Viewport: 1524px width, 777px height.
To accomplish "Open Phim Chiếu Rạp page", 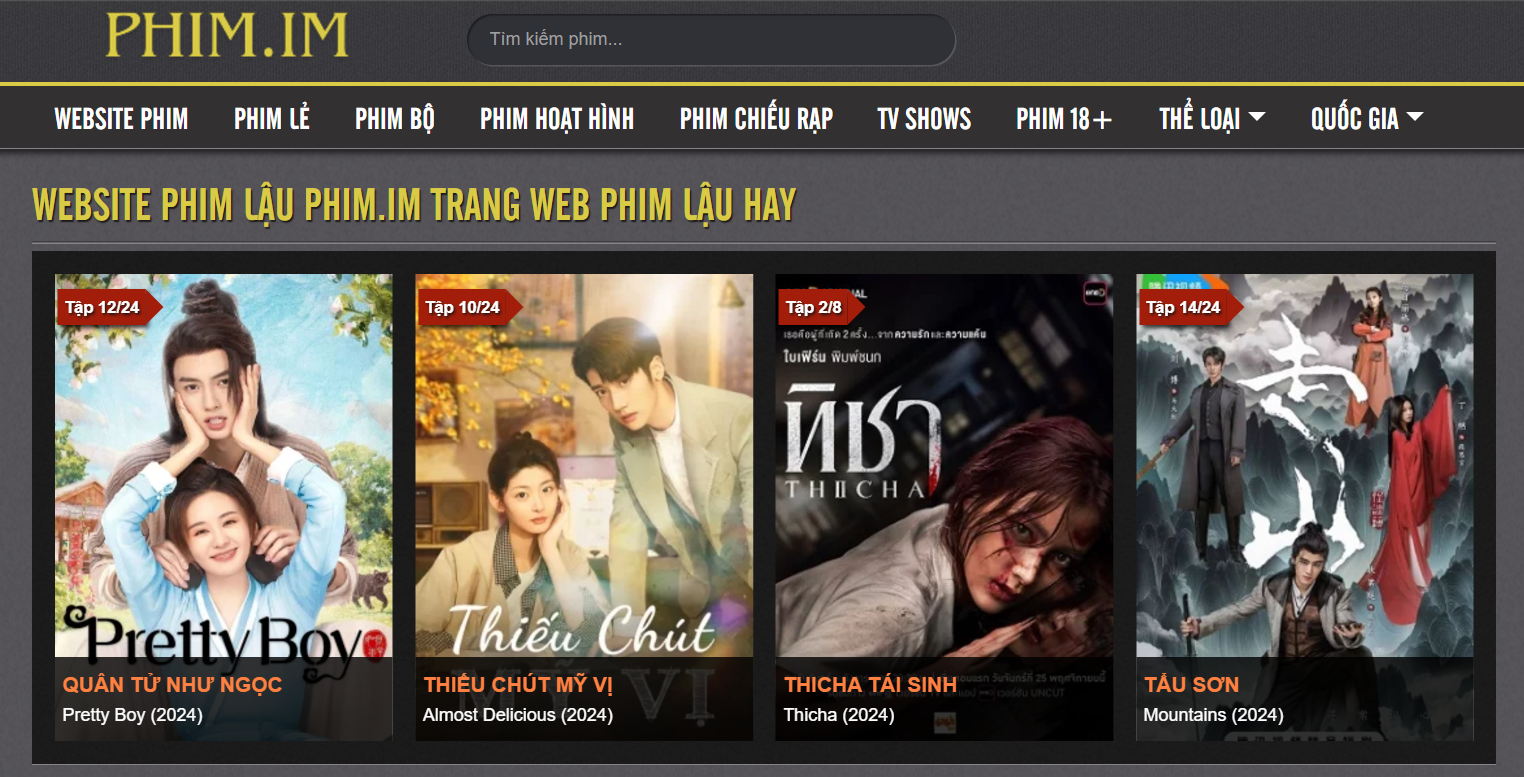I will click(x=756, y=119).
